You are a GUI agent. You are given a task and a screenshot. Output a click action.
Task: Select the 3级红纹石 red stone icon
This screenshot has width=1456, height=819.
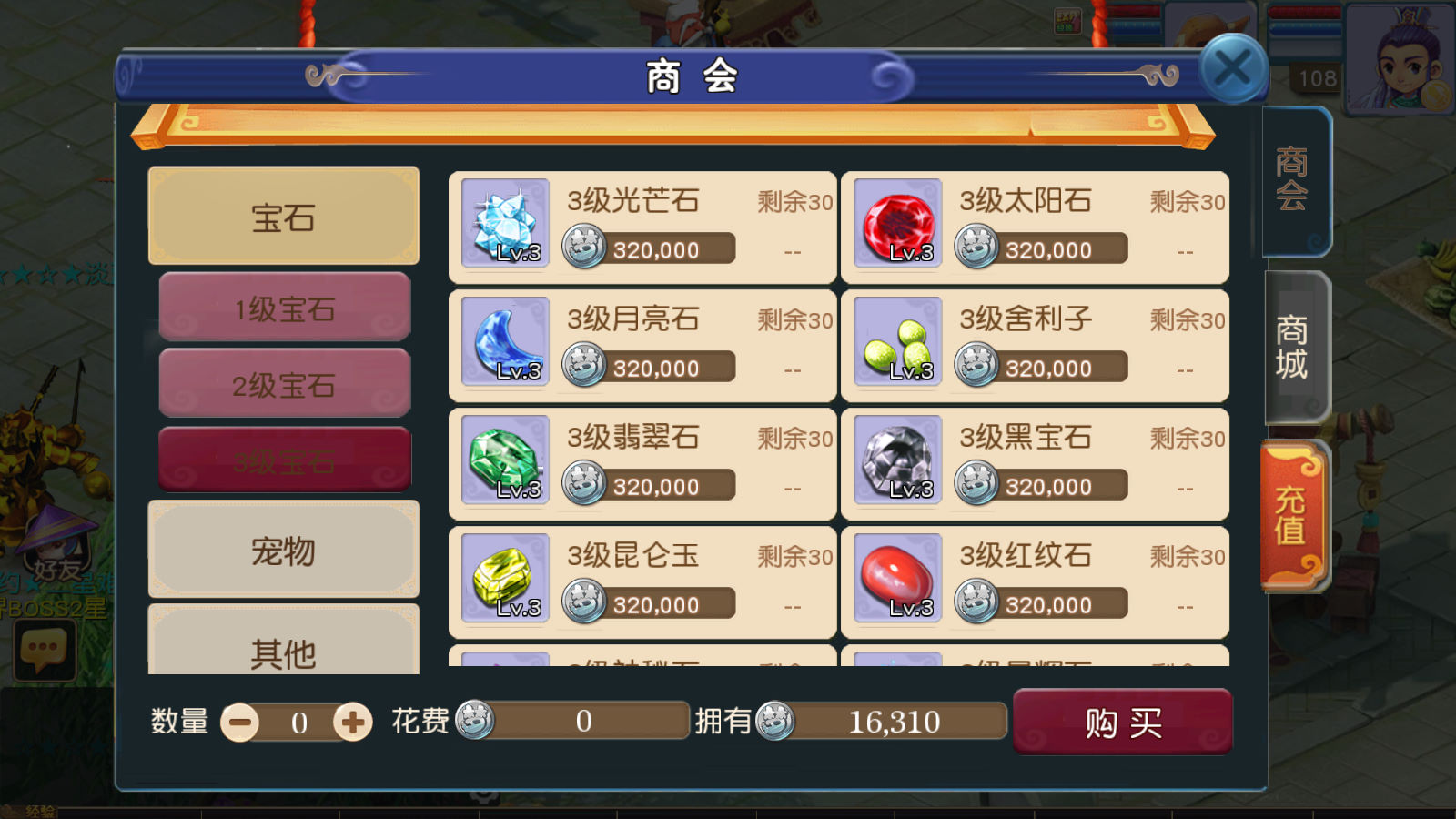pyautogui.click(x=897, y=578)
